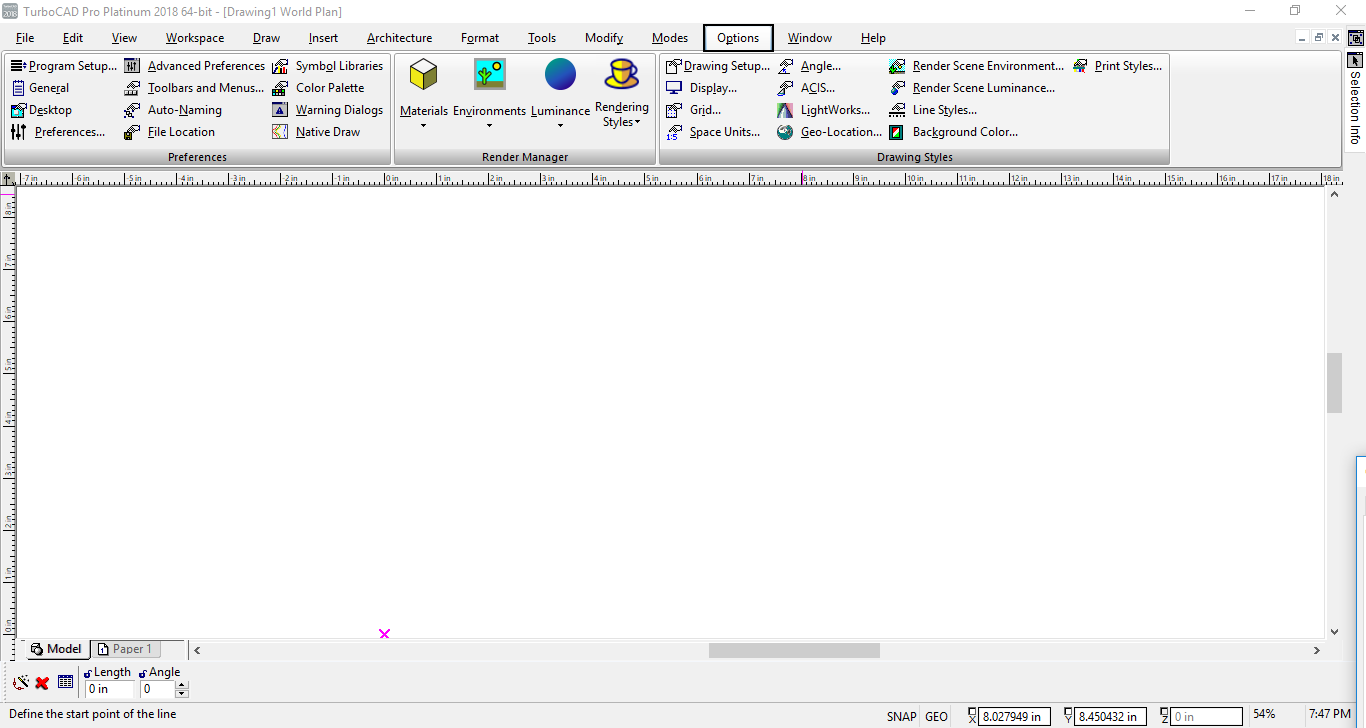
Task: Click the vertical scrollbar thumb
Action: tap(1334, 383)
